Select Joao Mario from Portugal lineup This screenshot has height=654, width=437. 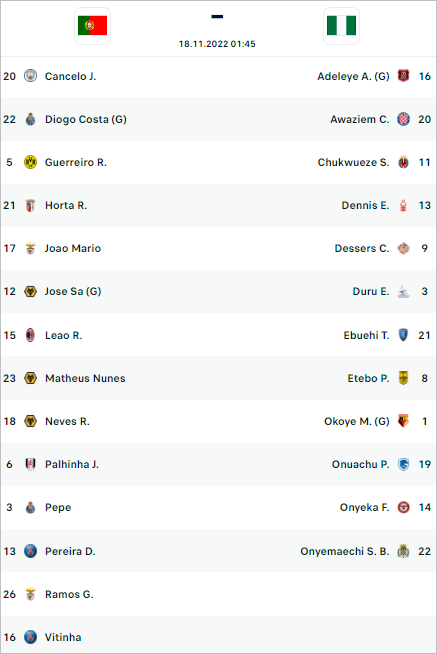click(73, 248)
